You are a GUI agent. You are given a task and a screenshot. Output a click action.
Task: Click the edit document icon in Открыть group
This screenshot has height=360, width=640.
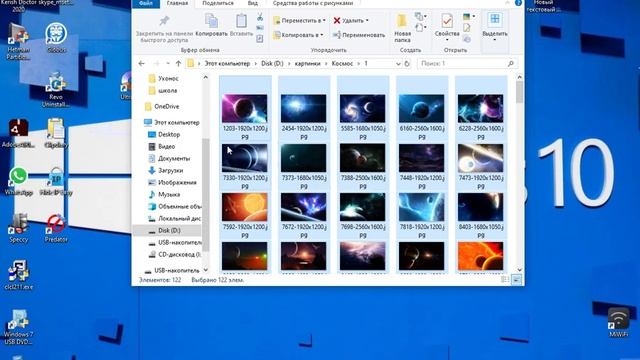click(x=467, y=28)
